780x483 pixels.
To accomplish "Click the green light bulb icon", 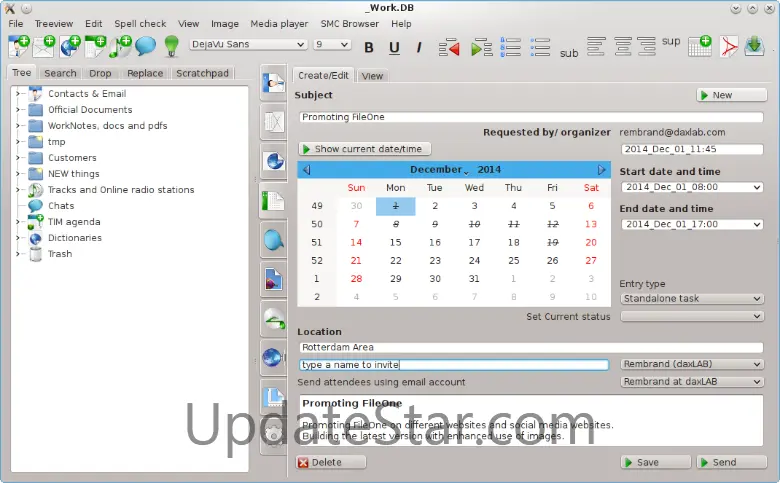I will point(172,46).
